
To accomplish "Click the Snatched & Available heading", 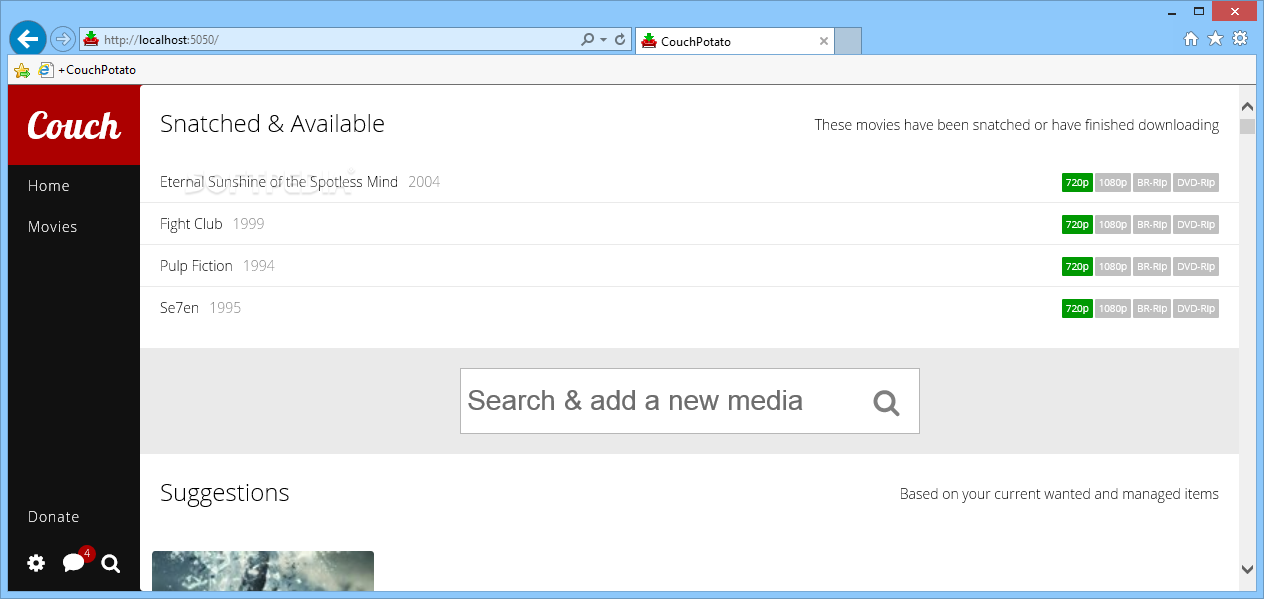I will pyautogui.click(x=272, y=124).
